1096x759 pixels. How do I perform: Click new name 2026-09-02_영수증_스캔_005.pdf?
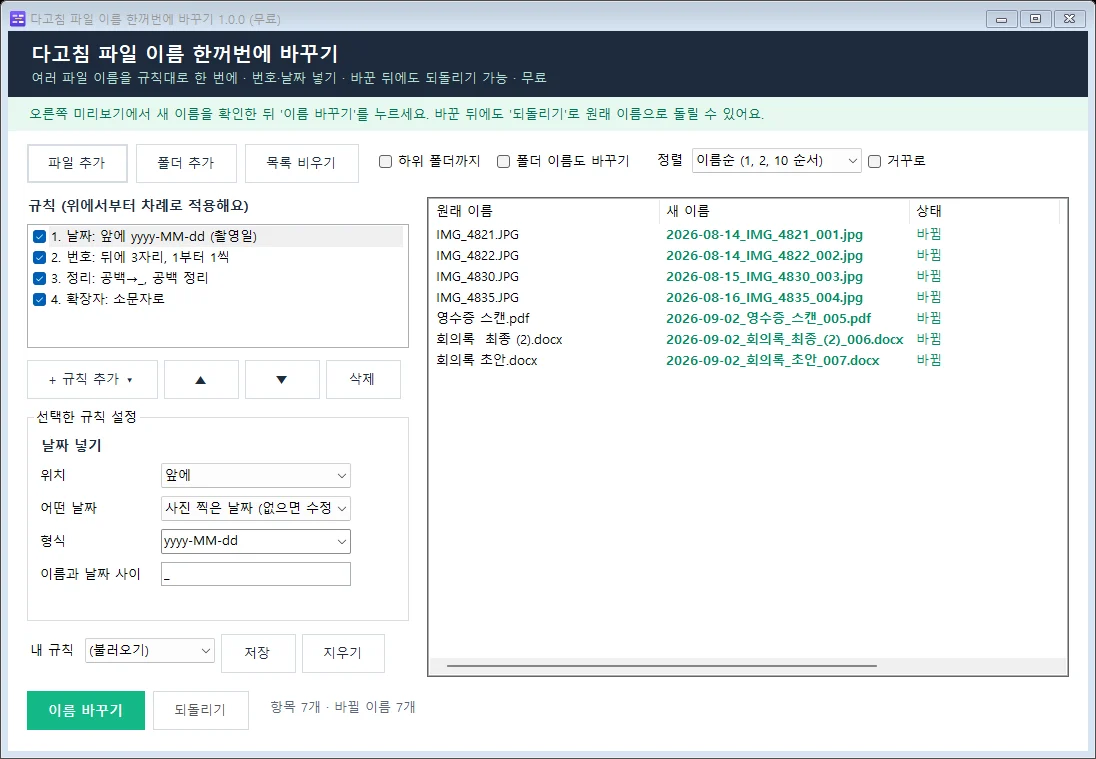tap(768, 319)
